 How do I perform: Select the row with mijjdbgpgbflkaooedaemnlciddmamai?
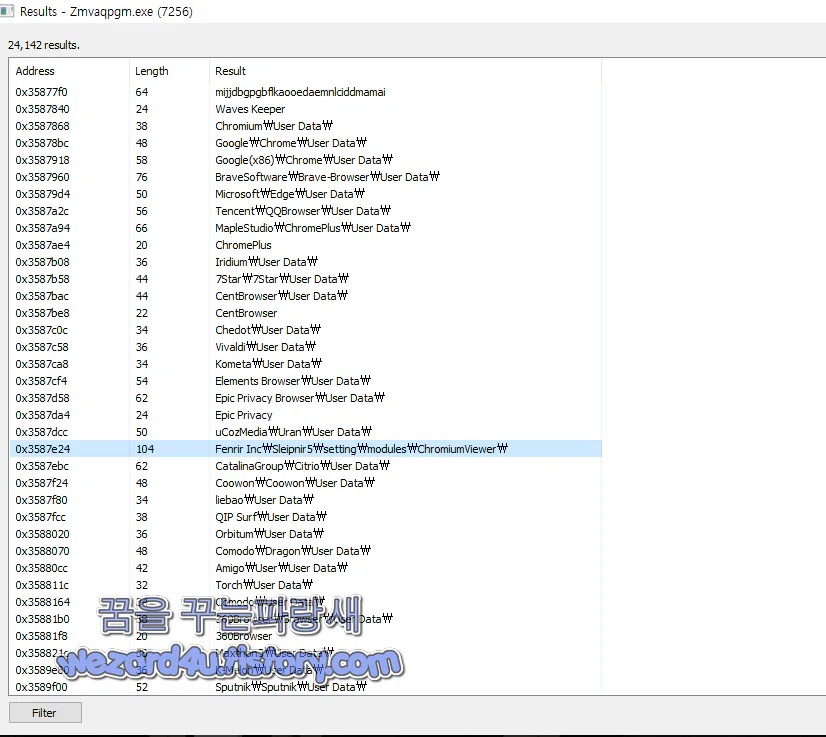coord(306,92)
